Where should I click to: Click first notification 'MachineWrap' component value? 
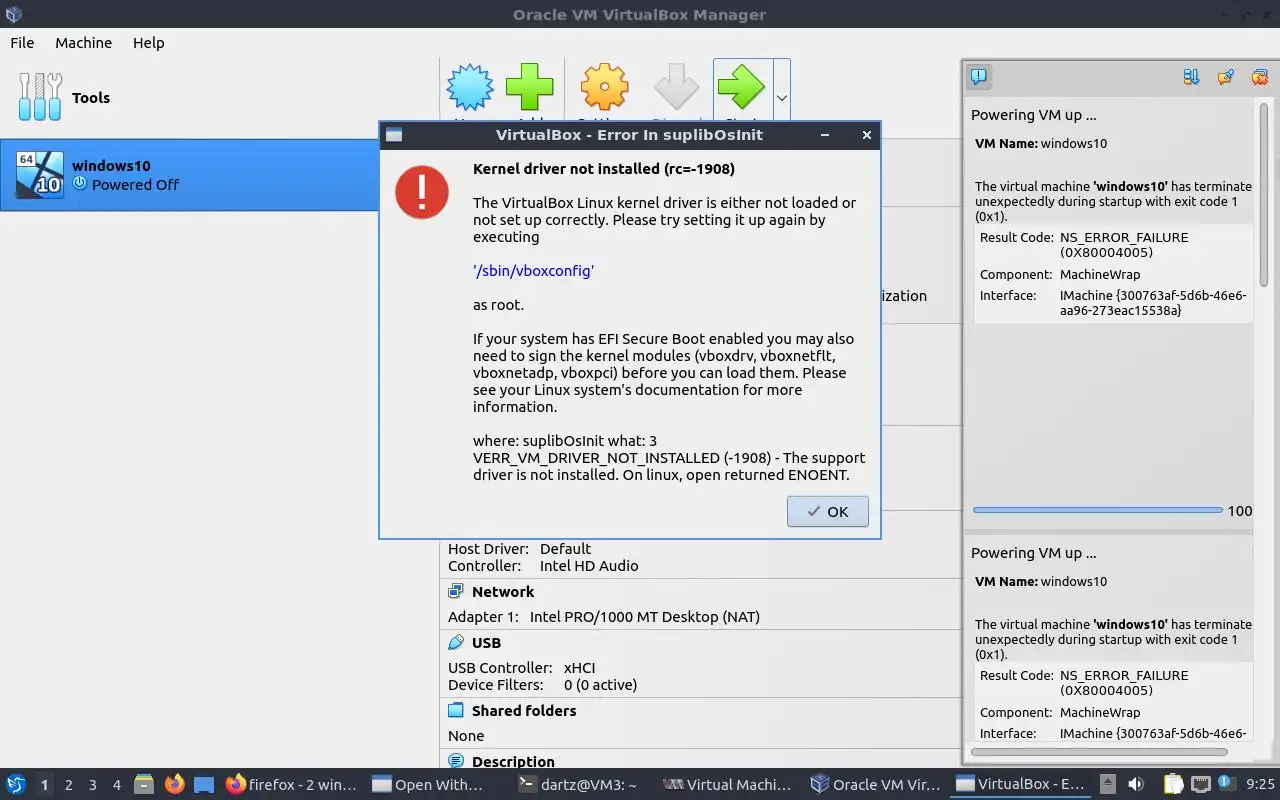[1100, 274]
